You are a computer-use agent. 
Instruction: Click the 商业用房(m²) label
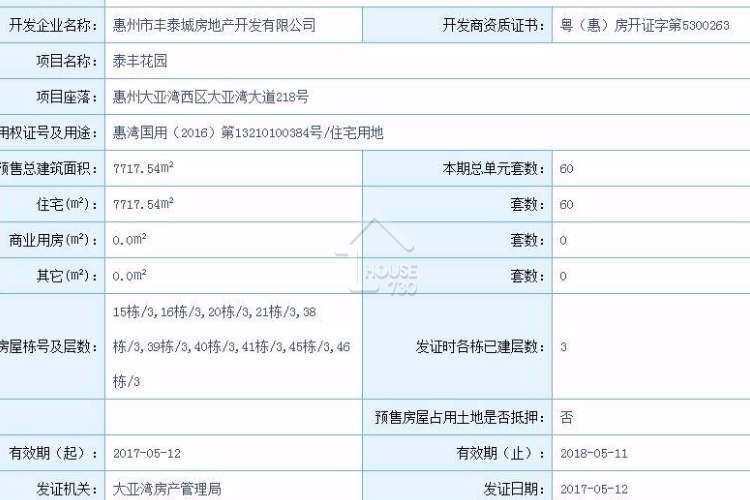53,240
